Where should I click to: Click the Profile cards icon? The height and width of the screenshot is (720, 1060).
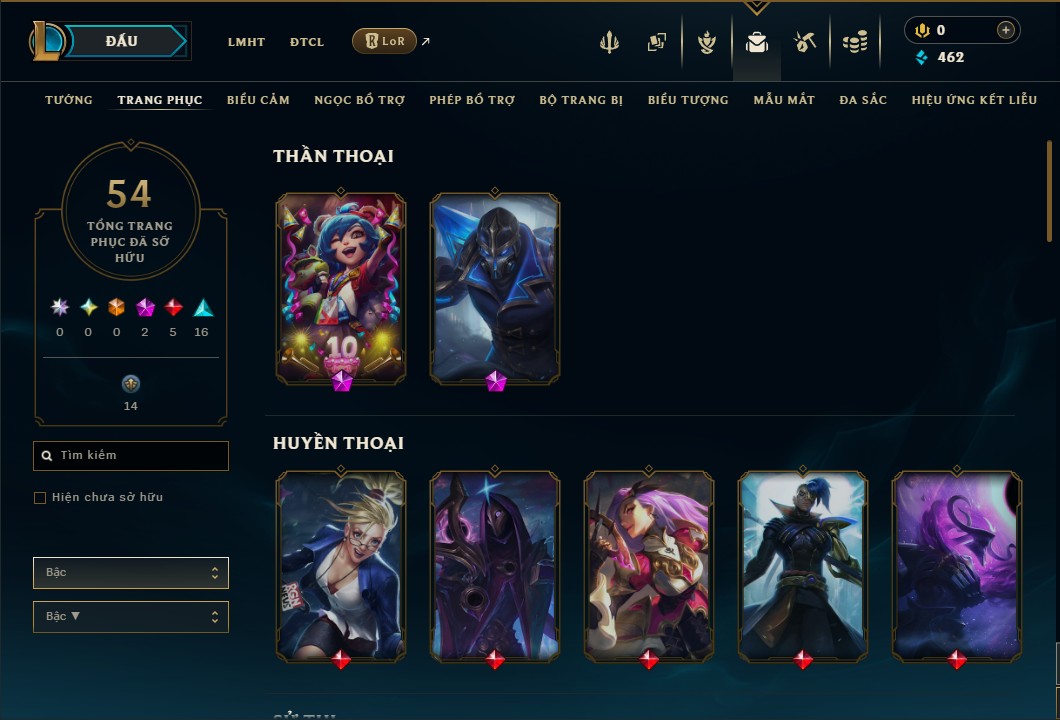pos(656,42)
